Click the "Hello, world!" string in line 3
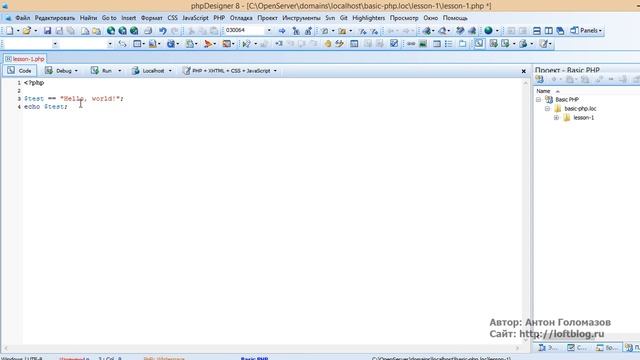The width and height of the screenshot is (640, 360). pos(90,98)
